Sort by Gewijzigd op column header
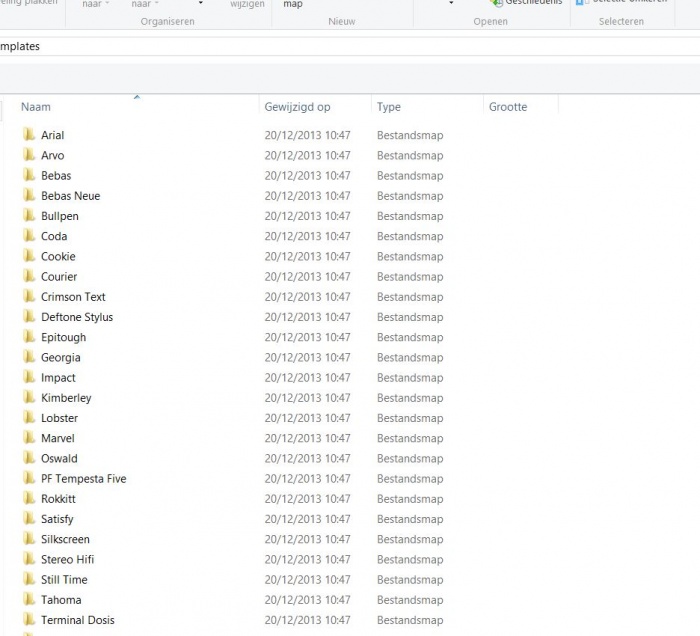 pyautogui.click(x=297, y=107)
